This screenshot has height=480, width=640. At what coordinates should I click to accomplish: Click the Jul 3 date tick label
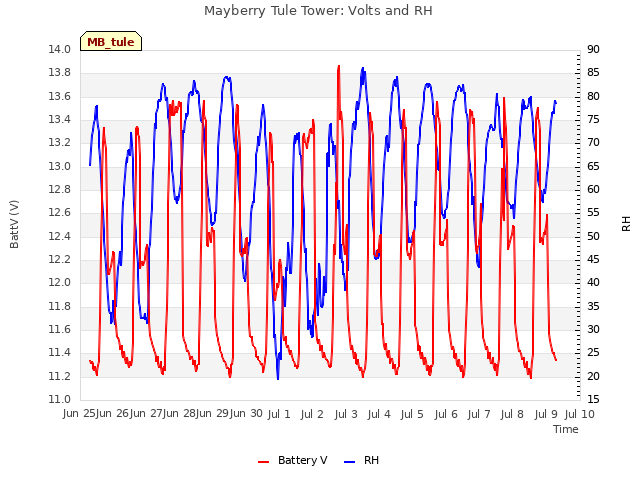(x=346, y=414)
